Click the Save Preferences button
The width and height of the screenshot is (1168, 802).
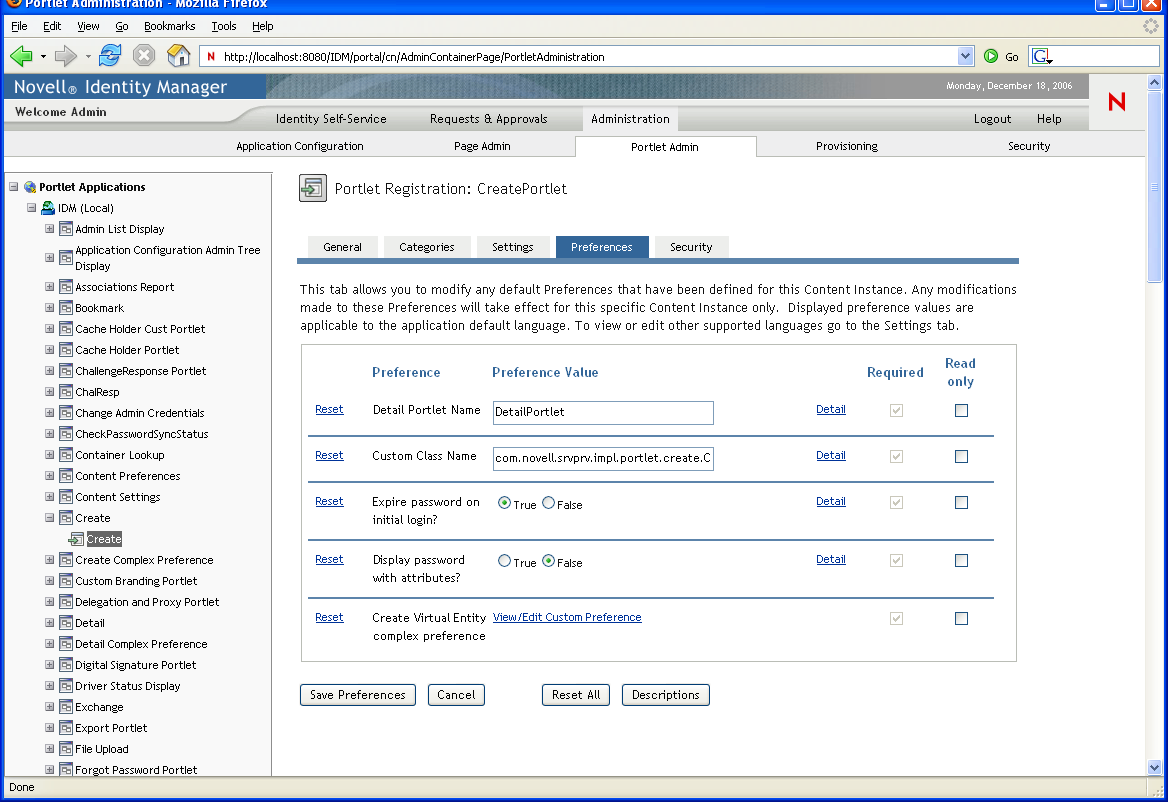pyautogui.click(x=358, y=695)
